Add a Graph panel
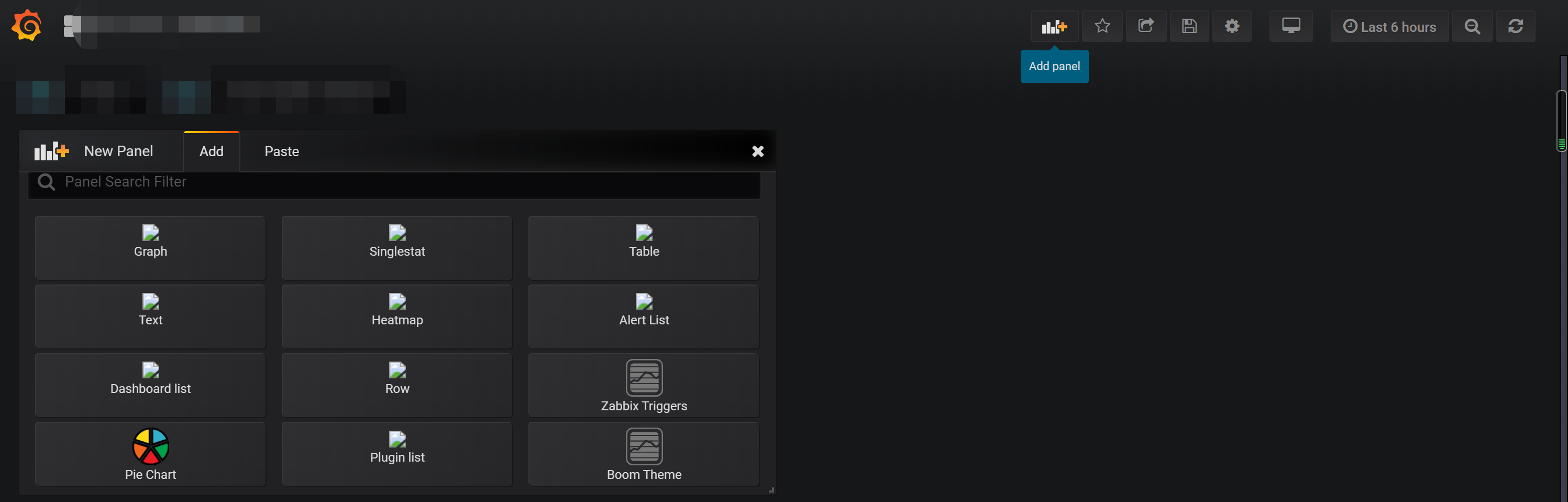 [x=150, y=247]
